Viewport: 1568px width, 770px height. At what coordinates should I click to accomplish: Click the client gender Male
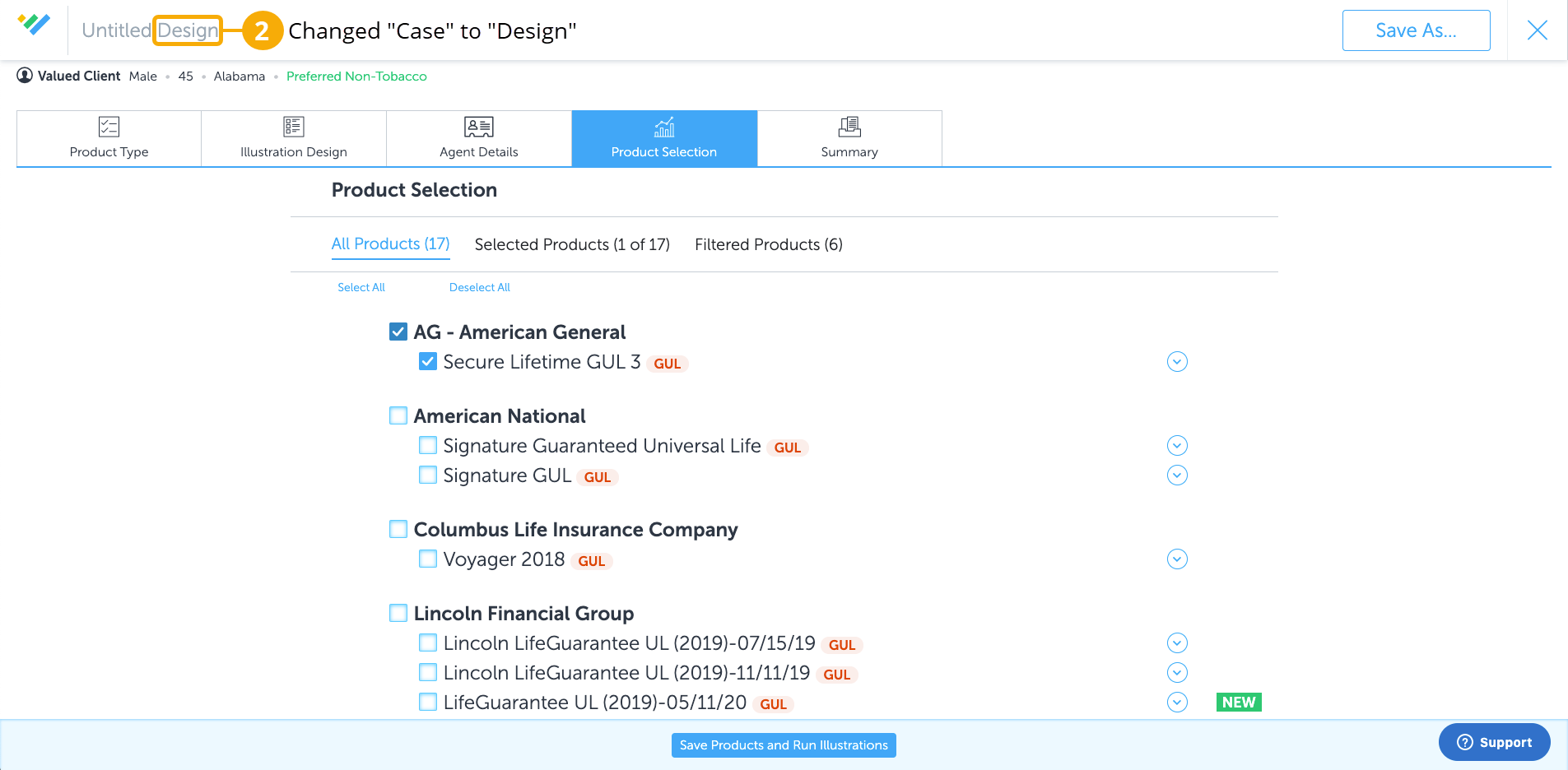[143, 77]
